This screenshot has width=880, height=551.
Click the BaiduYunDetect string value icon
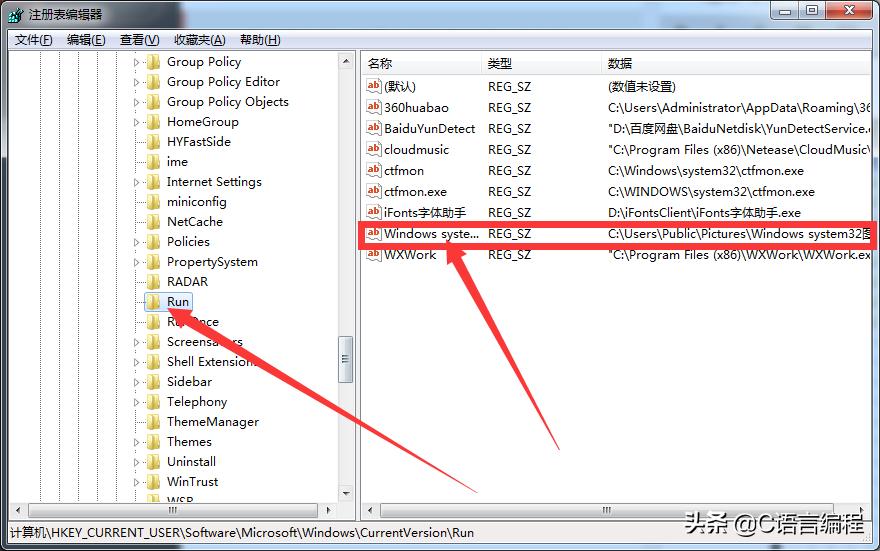(x=374, y=128)
